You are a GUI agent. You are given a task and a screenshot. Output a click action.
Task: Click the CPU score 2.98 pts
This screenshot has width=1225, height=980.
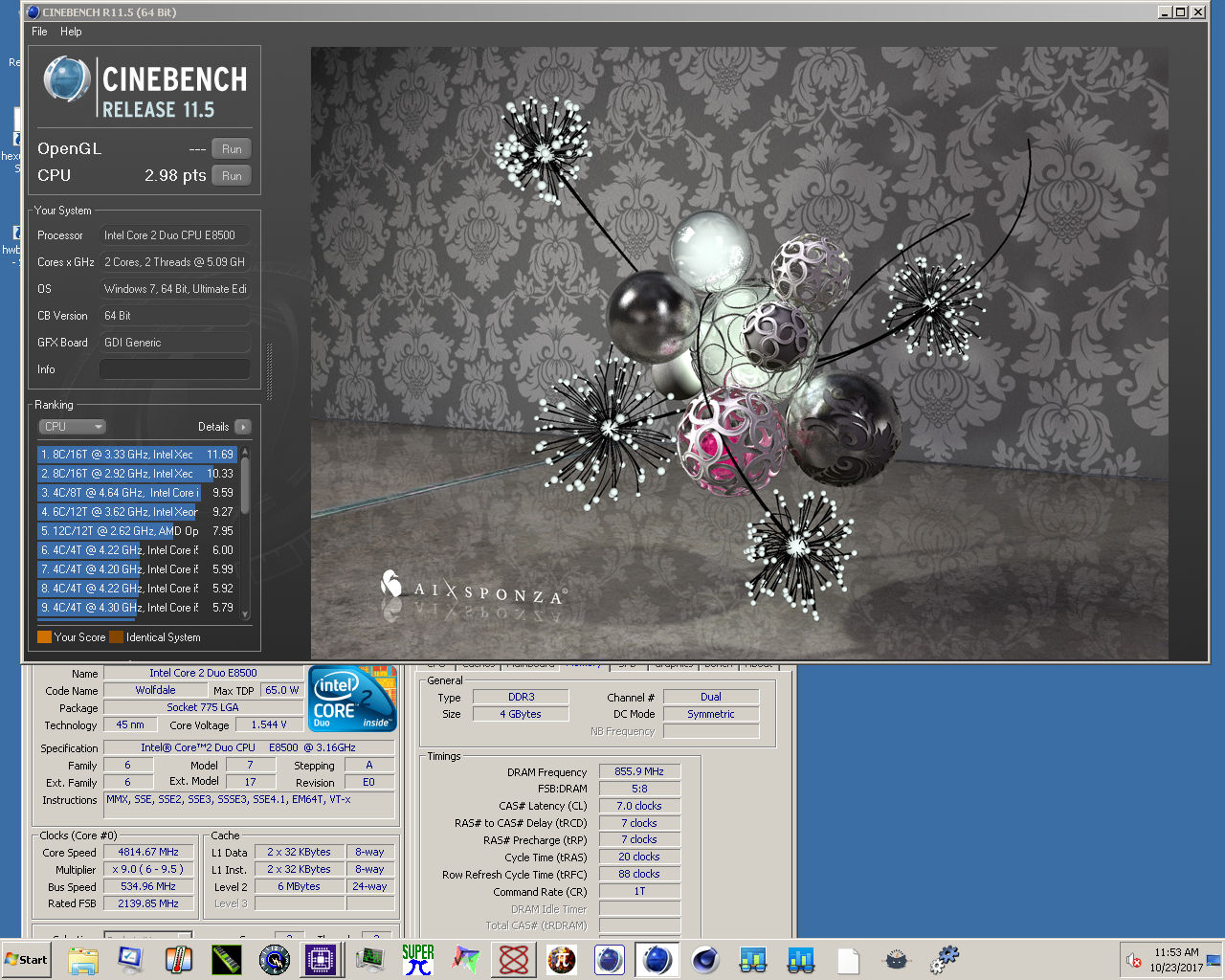[x=175, y=176]
